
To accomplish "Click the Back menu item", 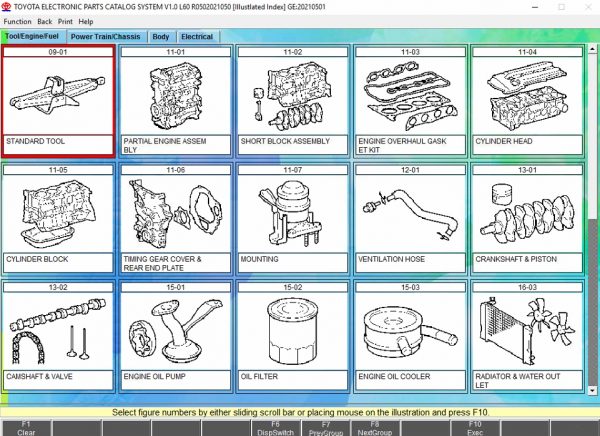I will tap(44, 21).
